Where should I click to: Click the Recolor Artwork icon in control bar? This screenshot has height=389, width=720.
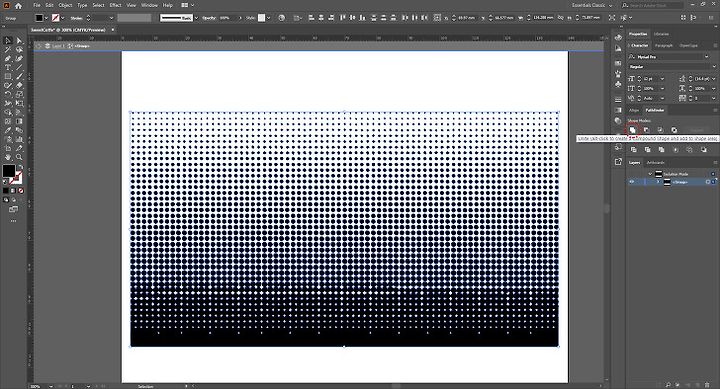point(281,18)
